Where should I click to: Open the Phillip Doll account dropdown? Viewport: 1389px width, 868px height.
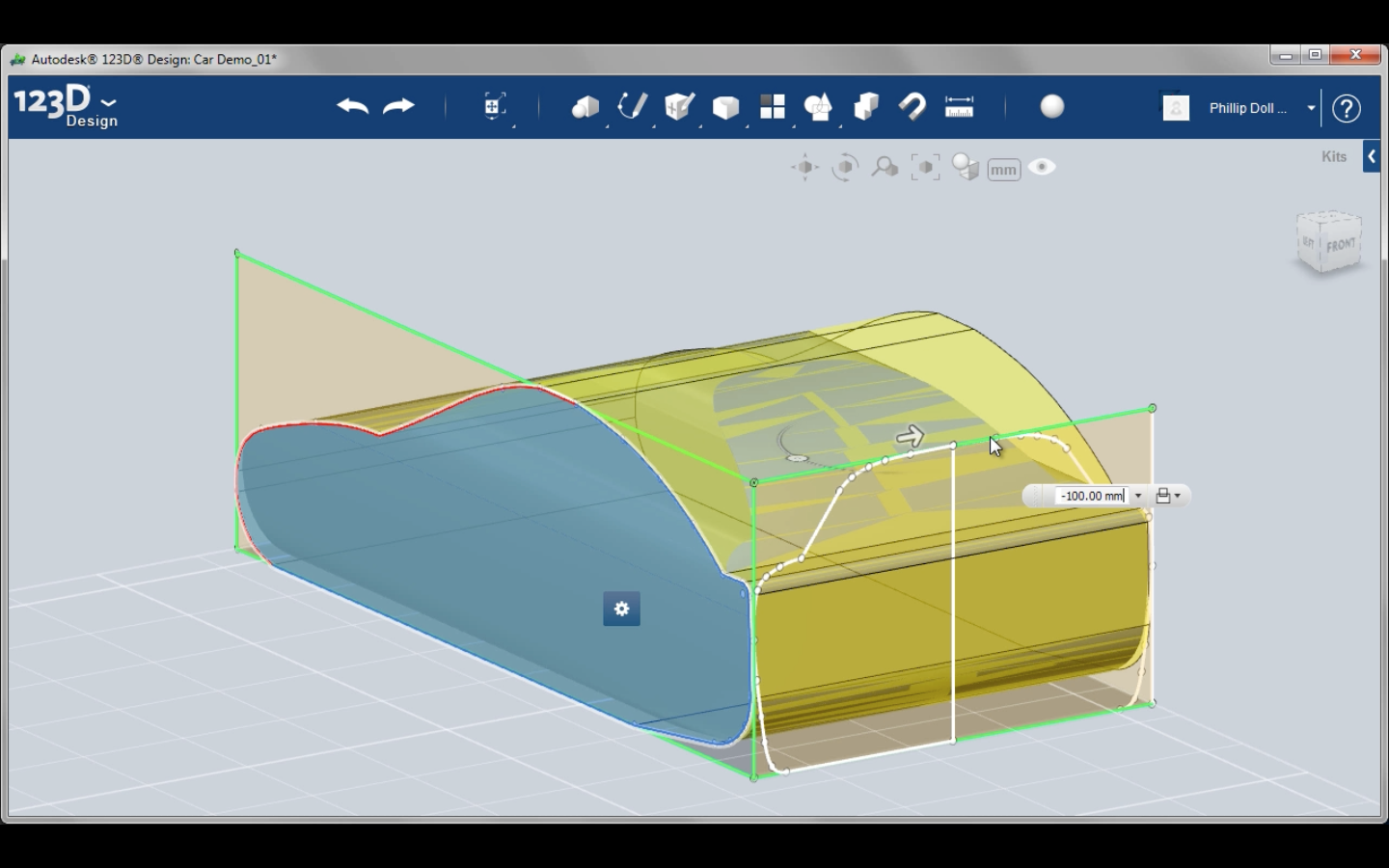pos(1310,108)
